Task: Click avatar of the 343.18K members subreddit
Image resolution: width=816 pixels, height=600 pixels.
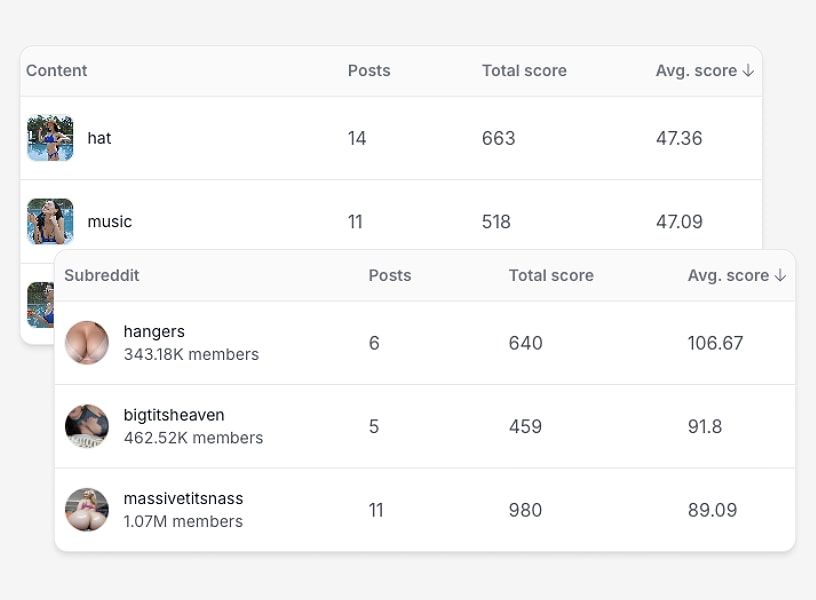Action: click(87, 343)
